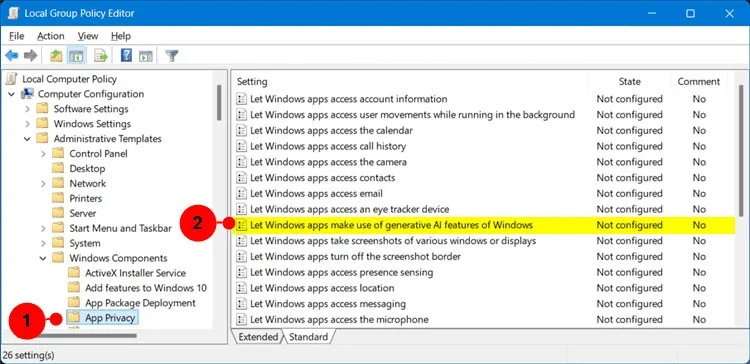Click the Desktop folder icon in tree
Screen dimensions: 750x364
(x=58, y=168)
